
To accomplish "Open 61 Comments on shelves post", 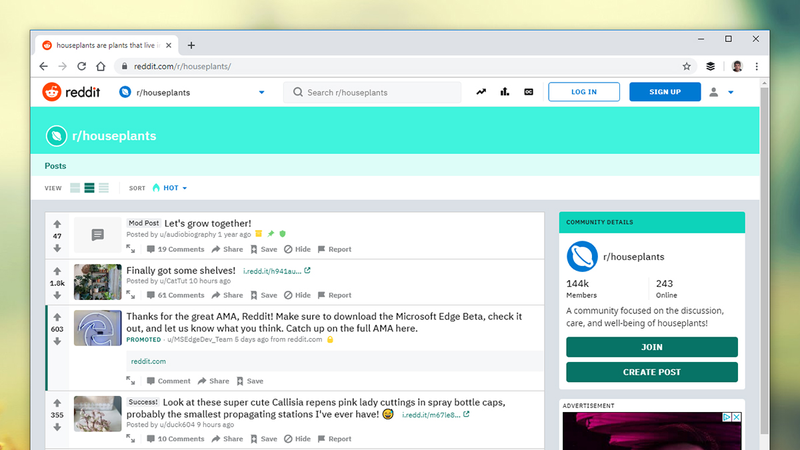I will point(176,295).
